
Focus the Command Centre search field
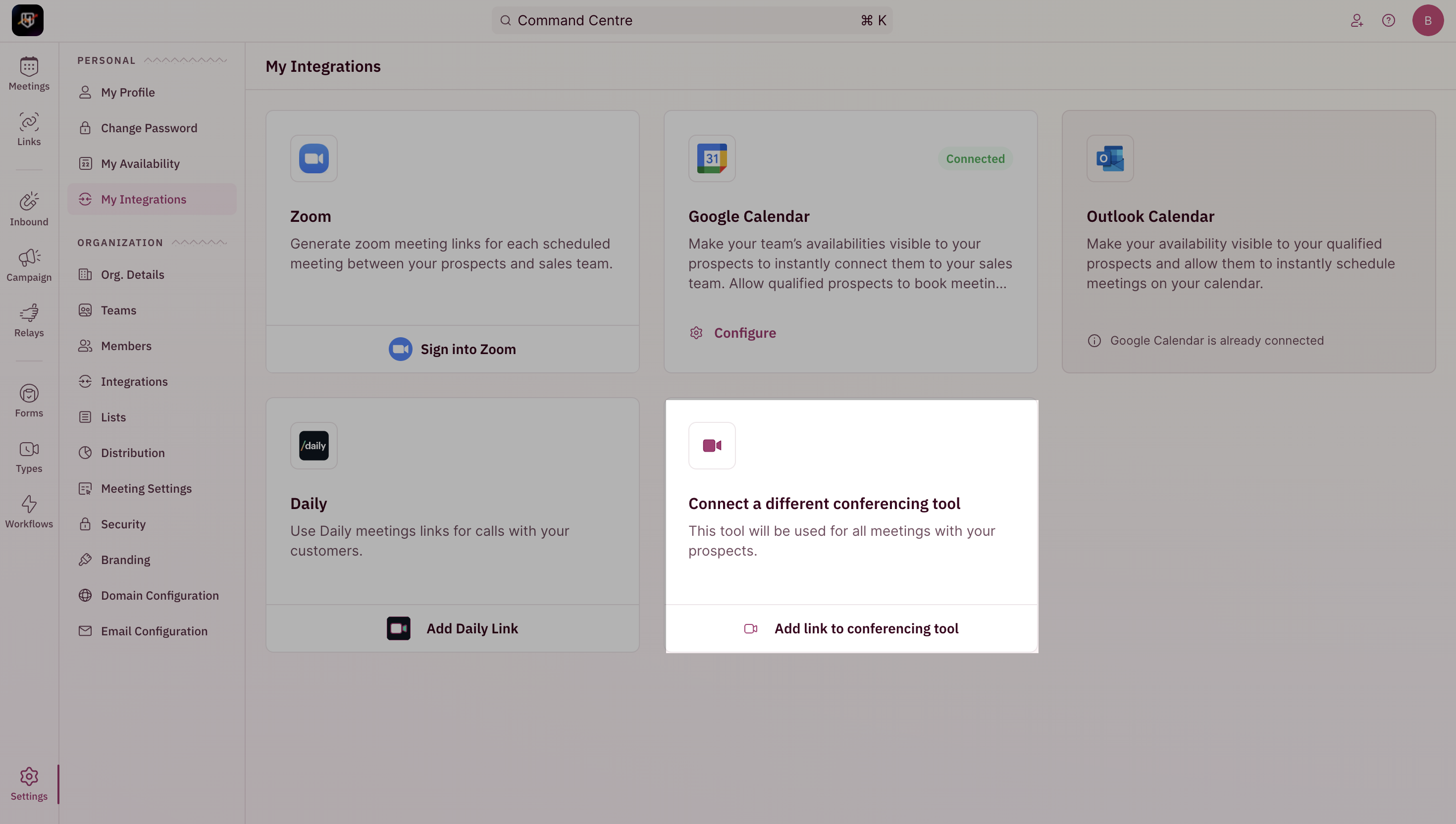(692, 20)
